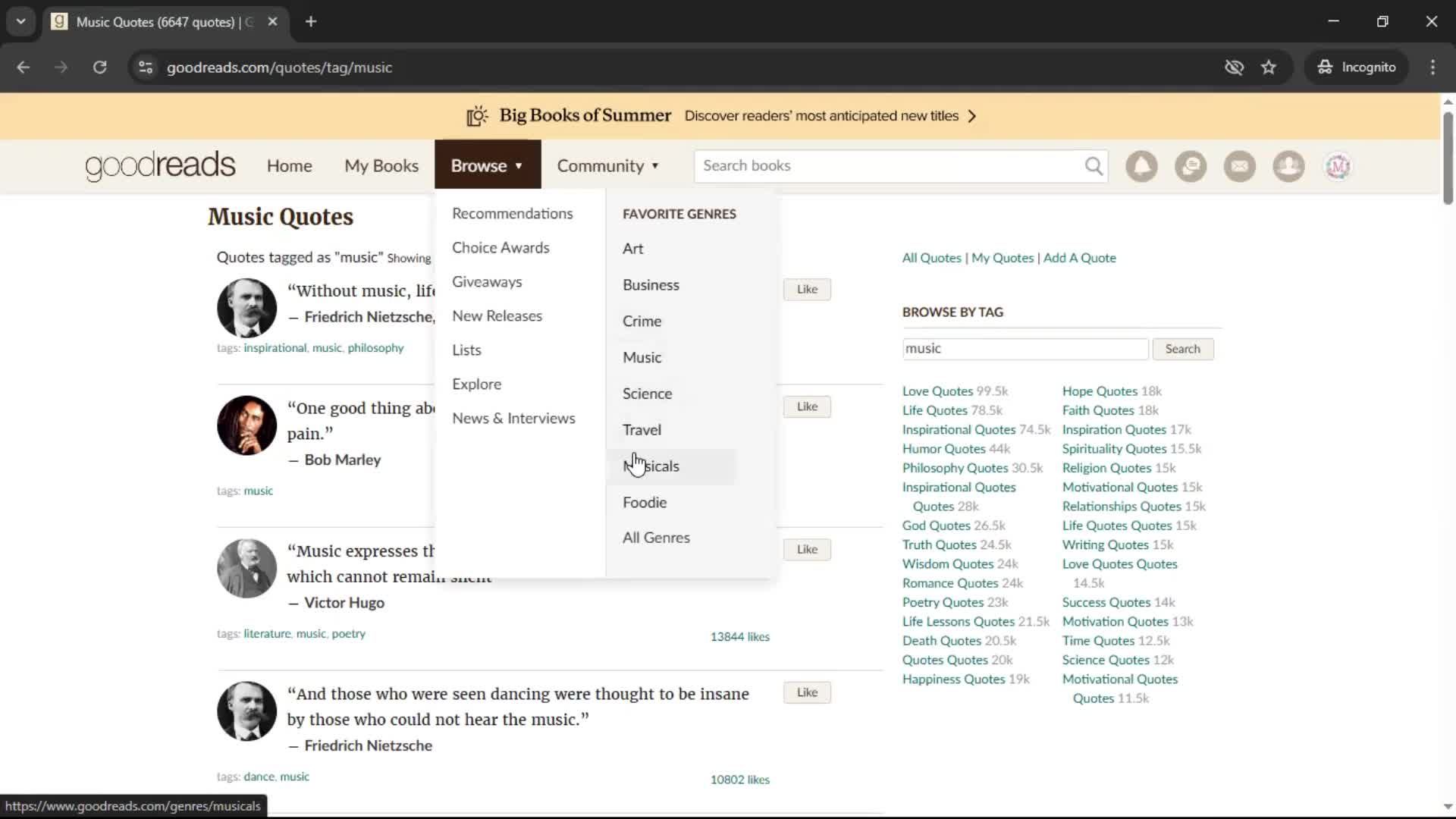Select New Releases in Browse menu

tap(497, 316)
